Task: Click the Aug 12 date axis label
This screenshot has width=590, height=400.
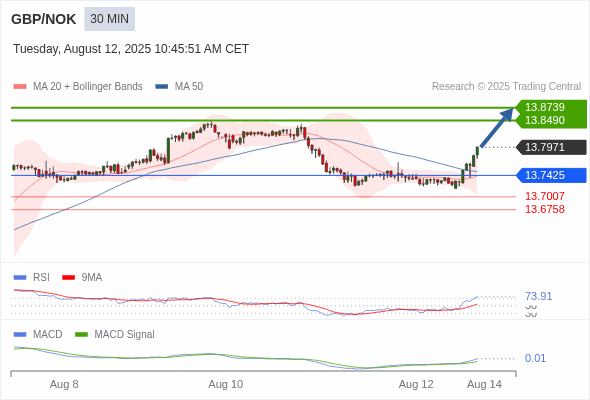Action: [416, 385]
